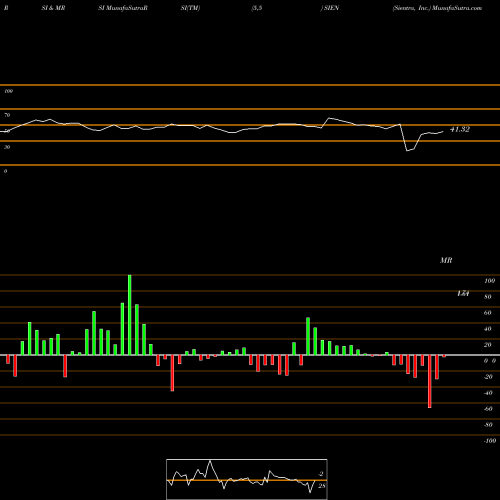The image size is (500, 500).
Task: Click the longest red histogram bar
Action: click(430, 381)
